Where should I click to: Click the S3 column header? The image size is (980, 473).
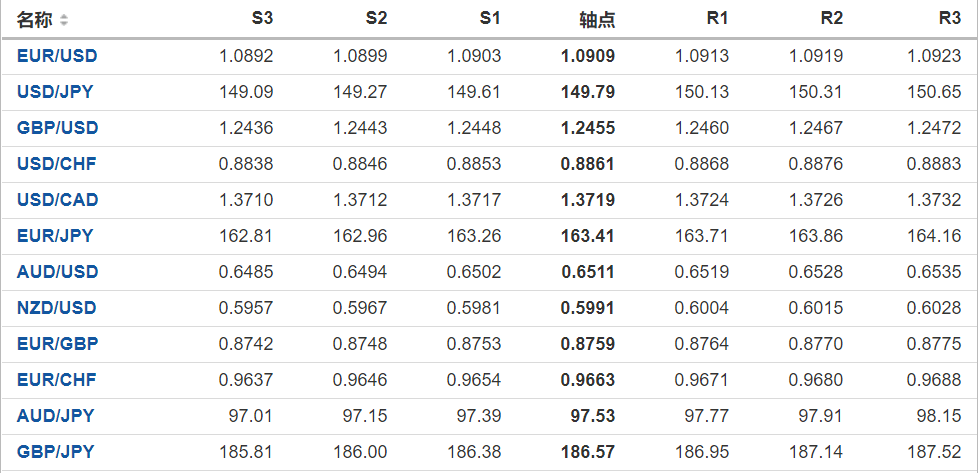pos(262,19)
